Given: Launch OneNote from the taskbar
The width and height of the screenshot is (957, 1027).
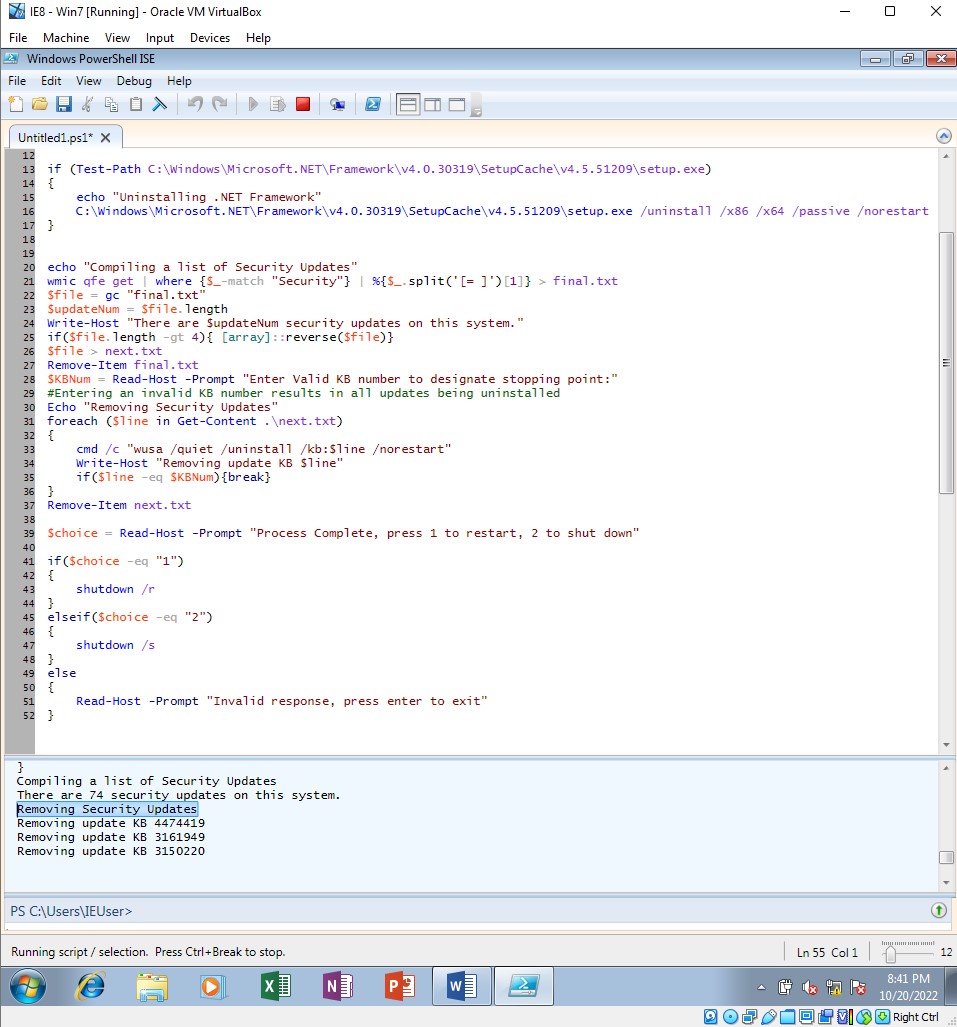Looking at the screenshot, I should pos(338,986).
